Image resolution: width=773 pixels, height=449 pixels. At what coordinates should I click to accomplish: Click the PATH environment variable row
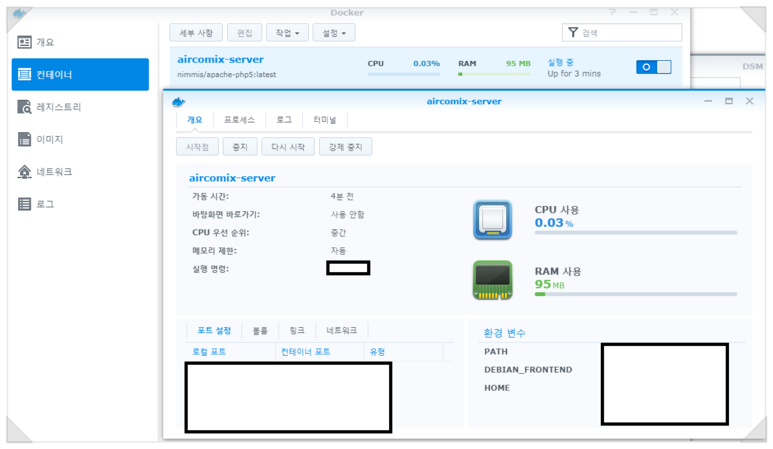pyautogui.click(x=496, y=352)
